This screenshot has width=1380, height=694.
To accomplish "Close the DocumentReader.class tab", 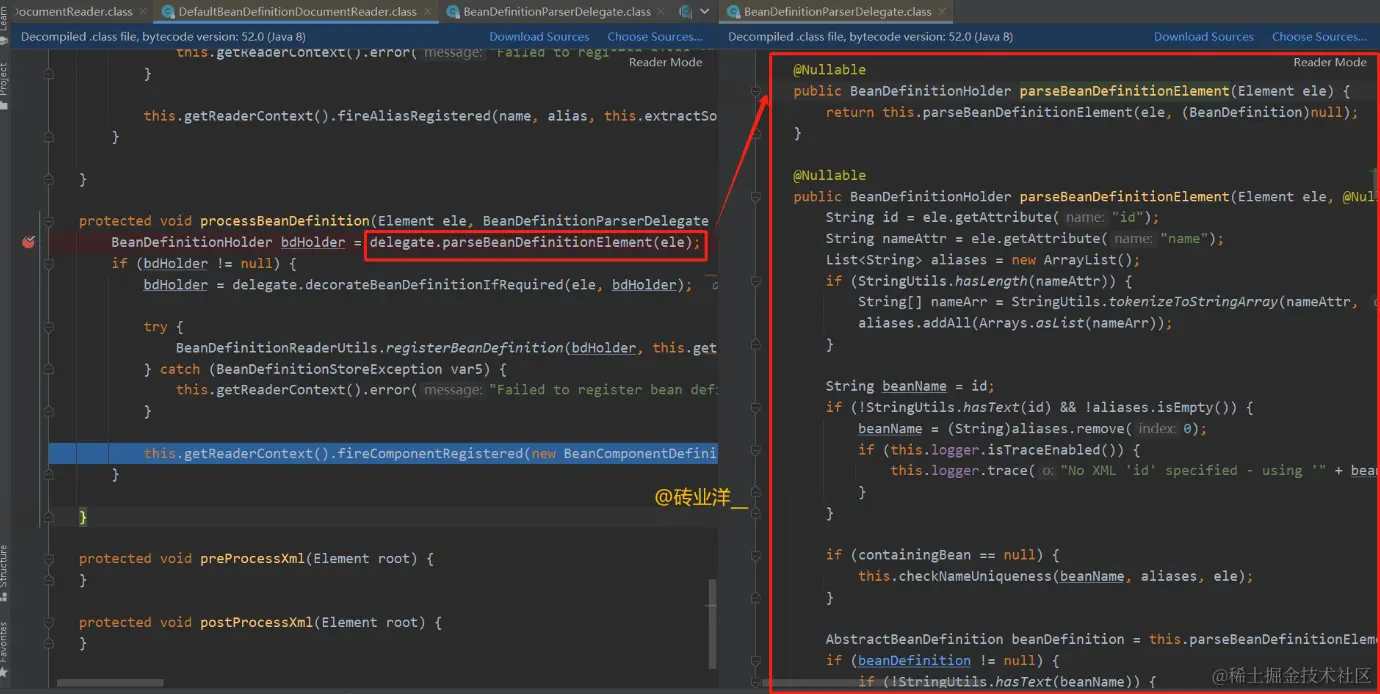I will tap(143, 12).
